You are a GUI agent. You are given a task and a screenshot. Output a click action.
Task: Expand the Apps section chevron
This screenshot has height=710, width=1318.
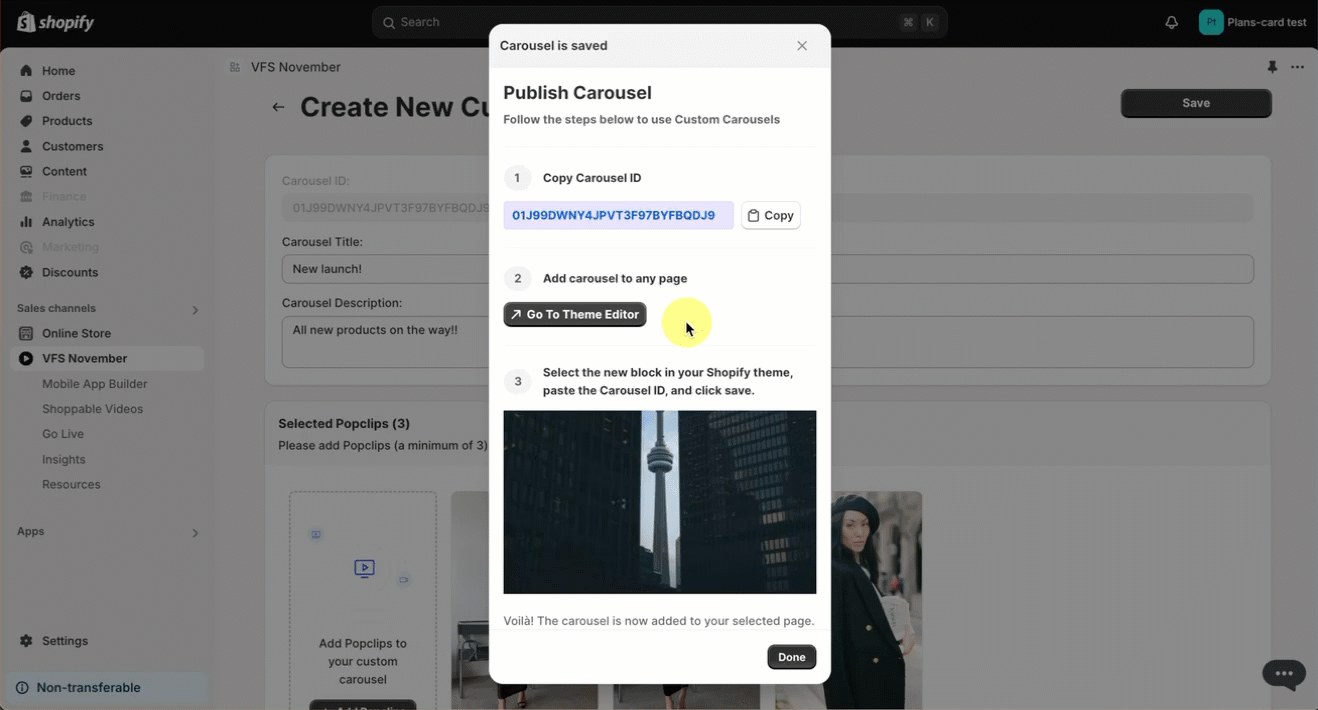195,533
